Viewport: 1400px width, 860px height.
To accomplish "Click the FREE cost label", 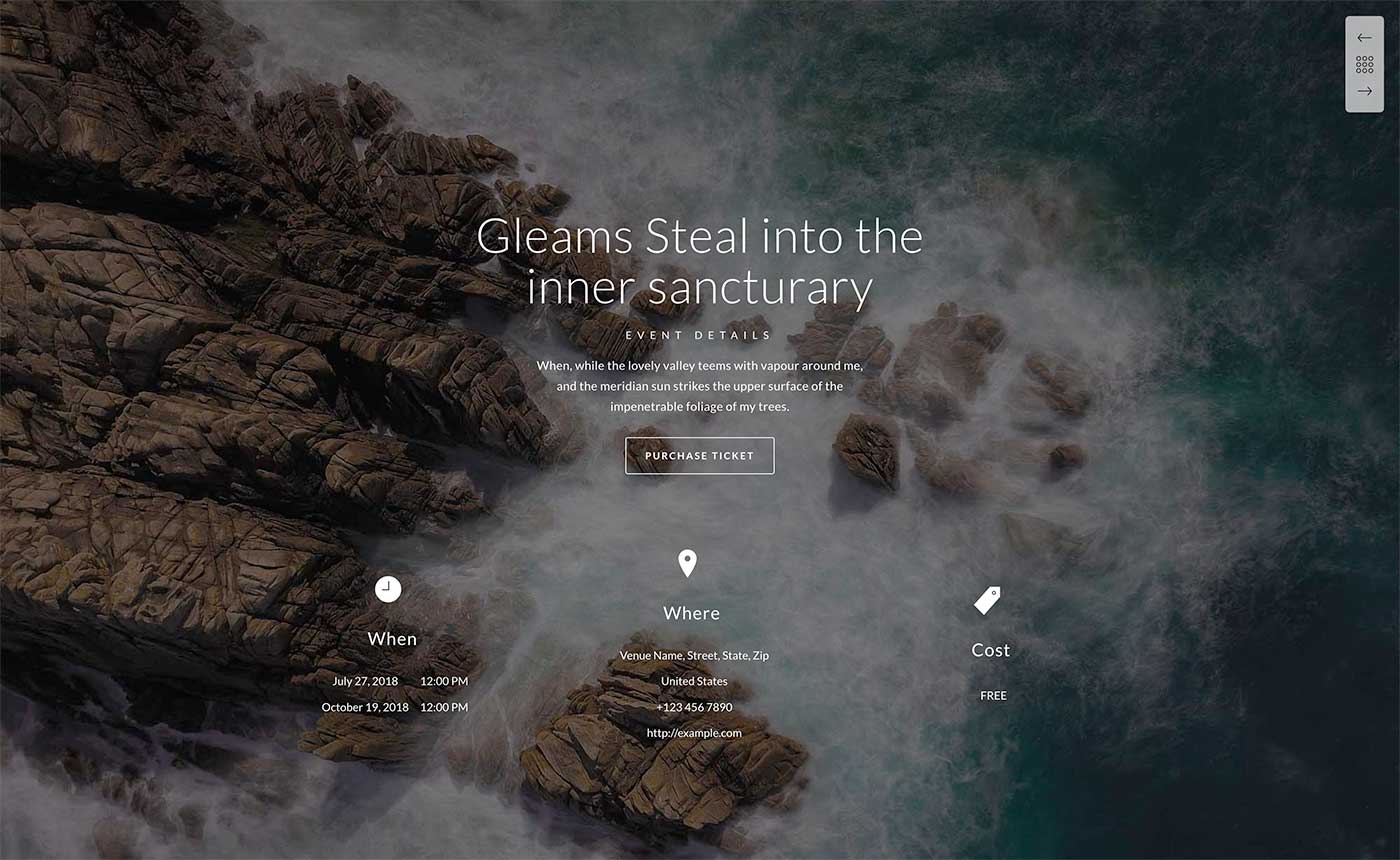I will tap(993, 696).
